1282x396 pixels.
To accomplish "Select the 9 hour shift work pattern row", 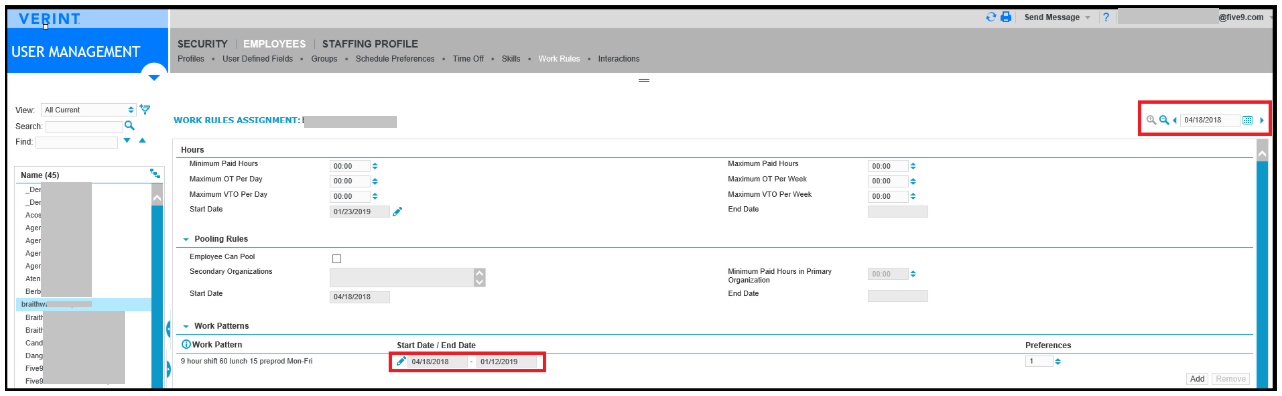I will click(715, 361).
